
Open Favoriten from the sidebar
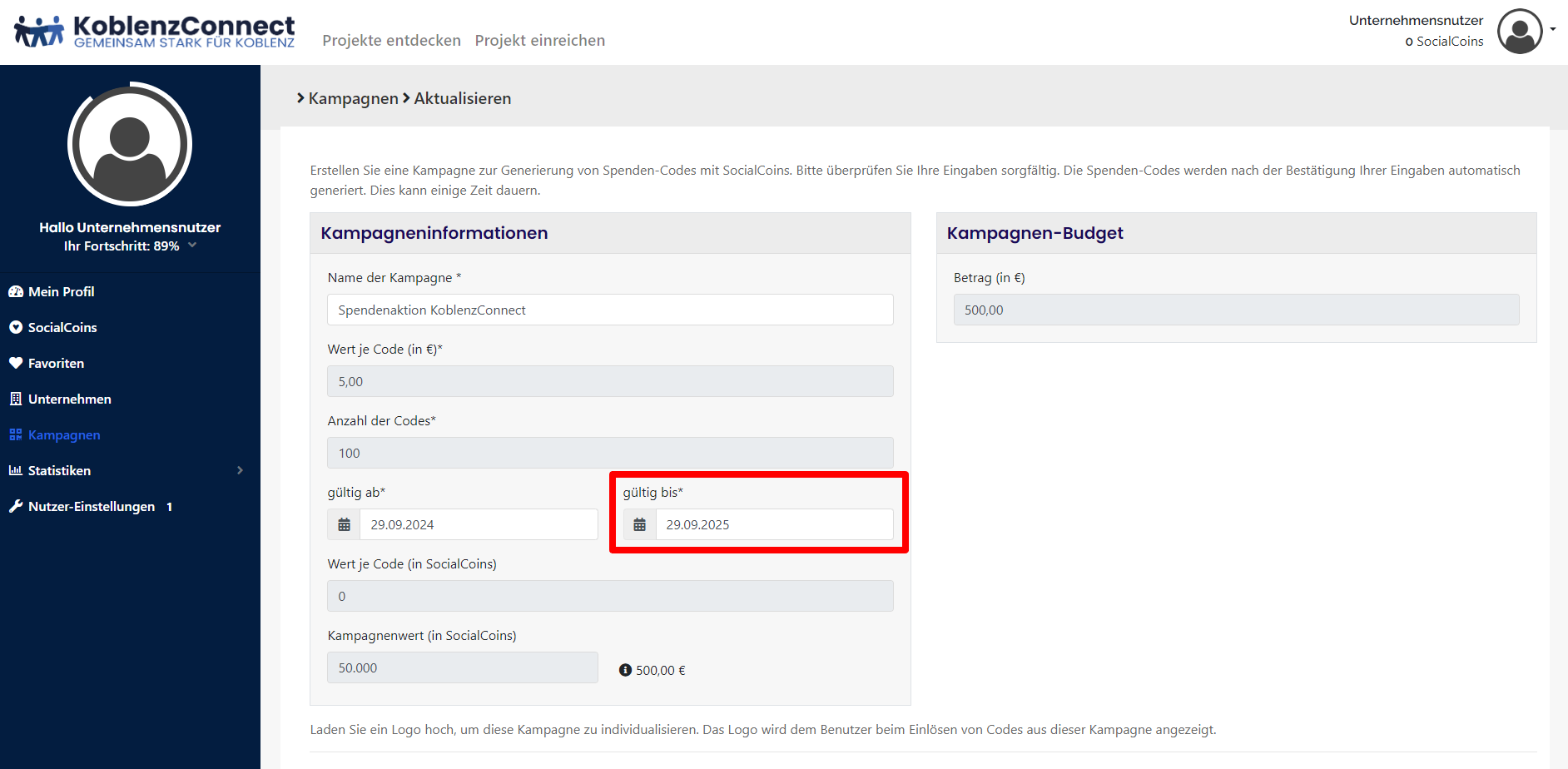tap(56, 364)
